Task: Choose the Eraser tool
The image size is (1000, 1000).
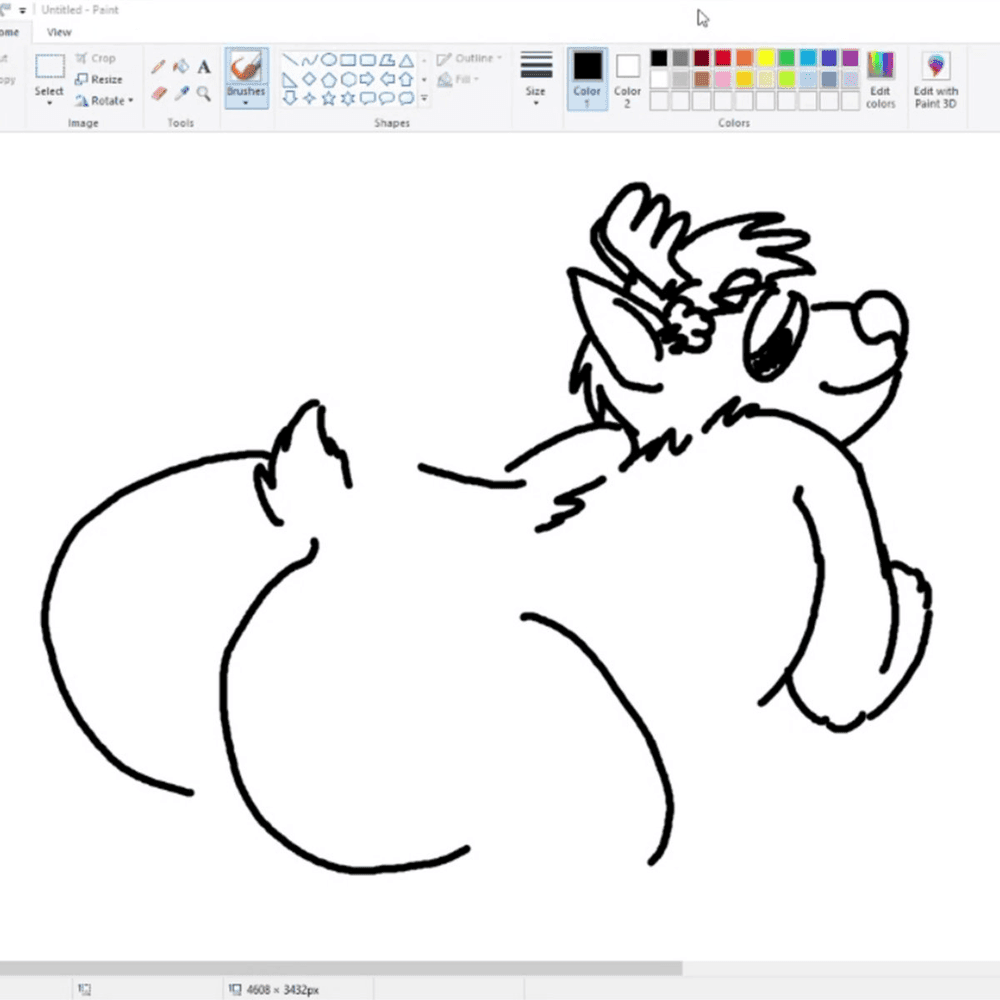Action: pos(158,93)
